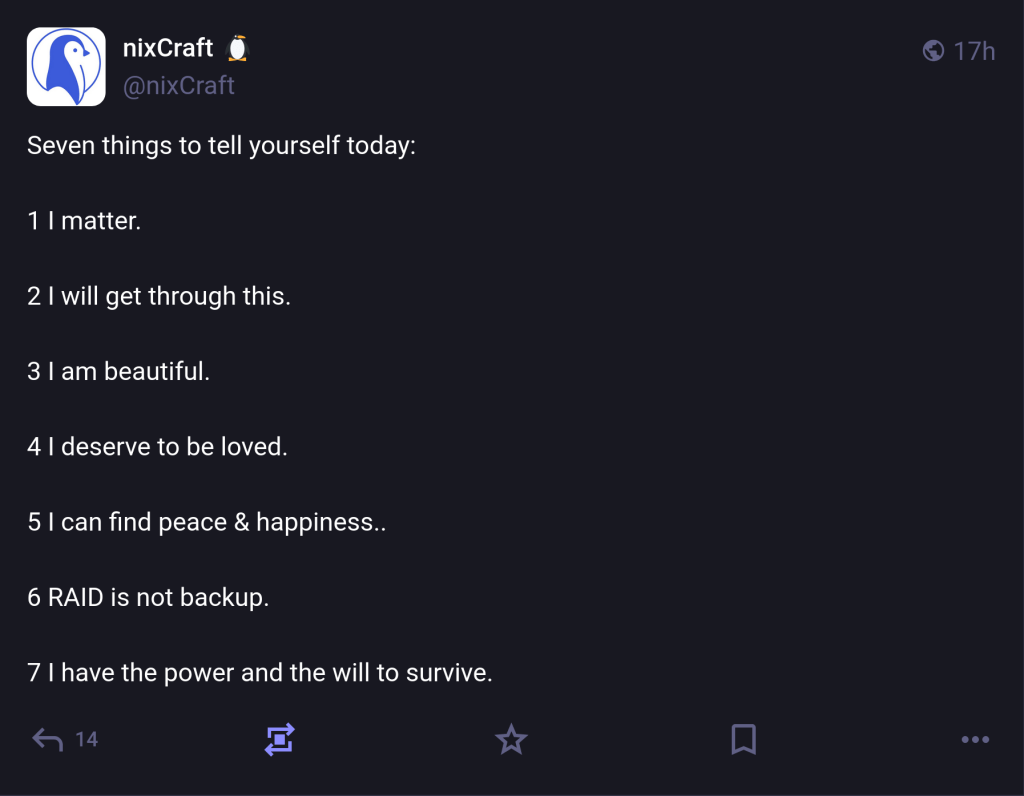This screenshot has height=796, width=1024.
Task: Click the @nixCraft handle
Action: (179, 86)
